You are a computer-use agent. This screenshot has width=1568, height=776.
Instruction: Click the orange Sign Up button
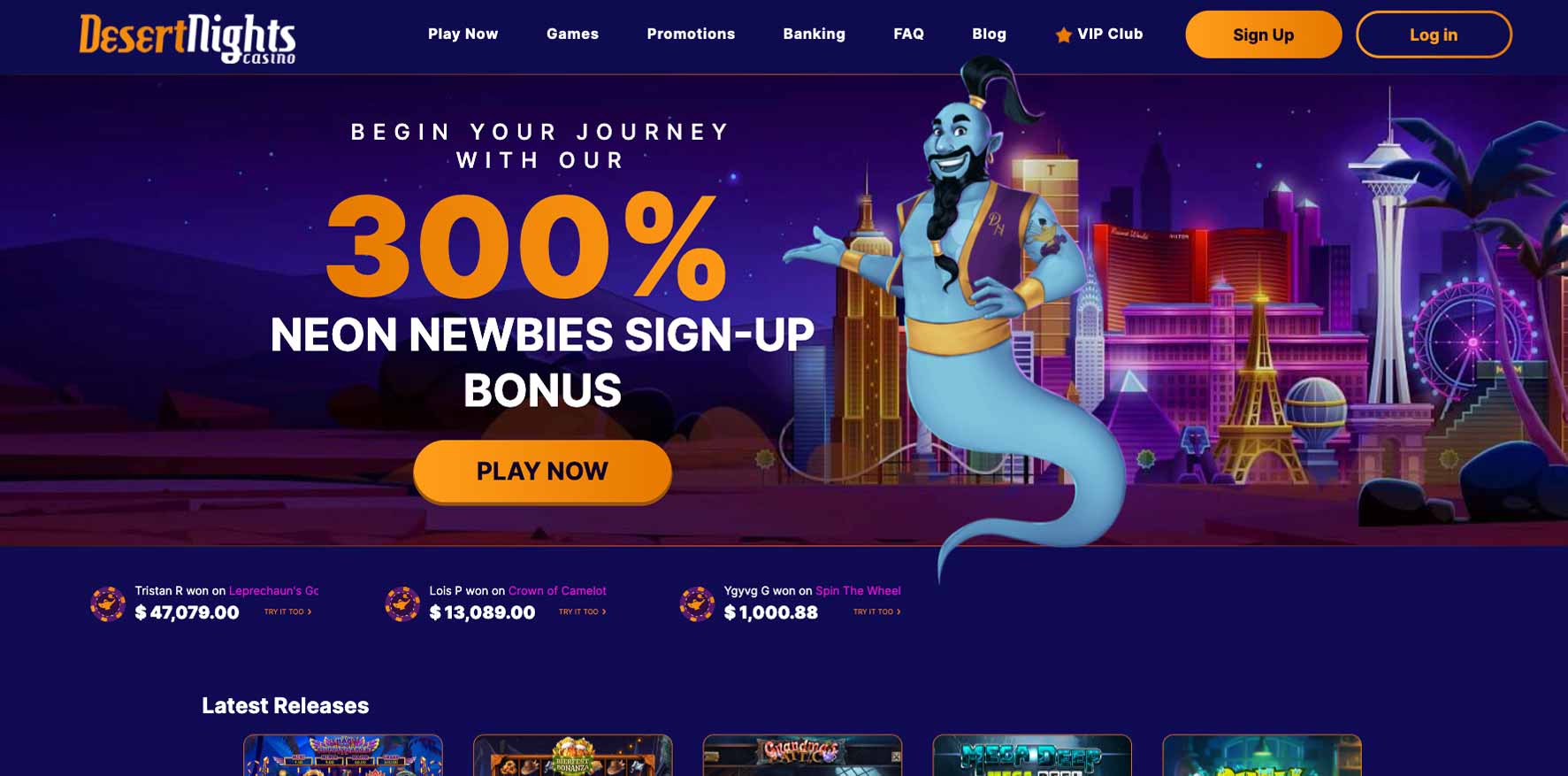pyautogui.click(x=1263, y=35)
